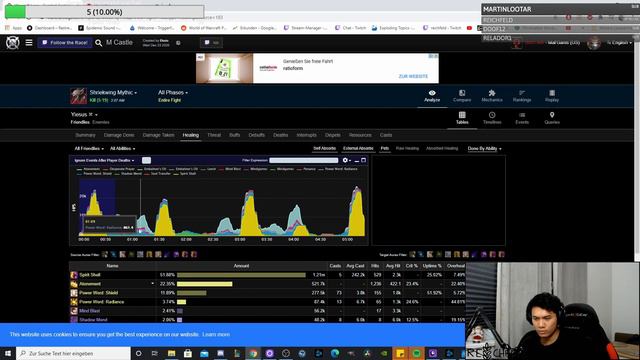Toggle Self Absorbs option
Viewport: 640px width, 360px height.
pos(324,149)
